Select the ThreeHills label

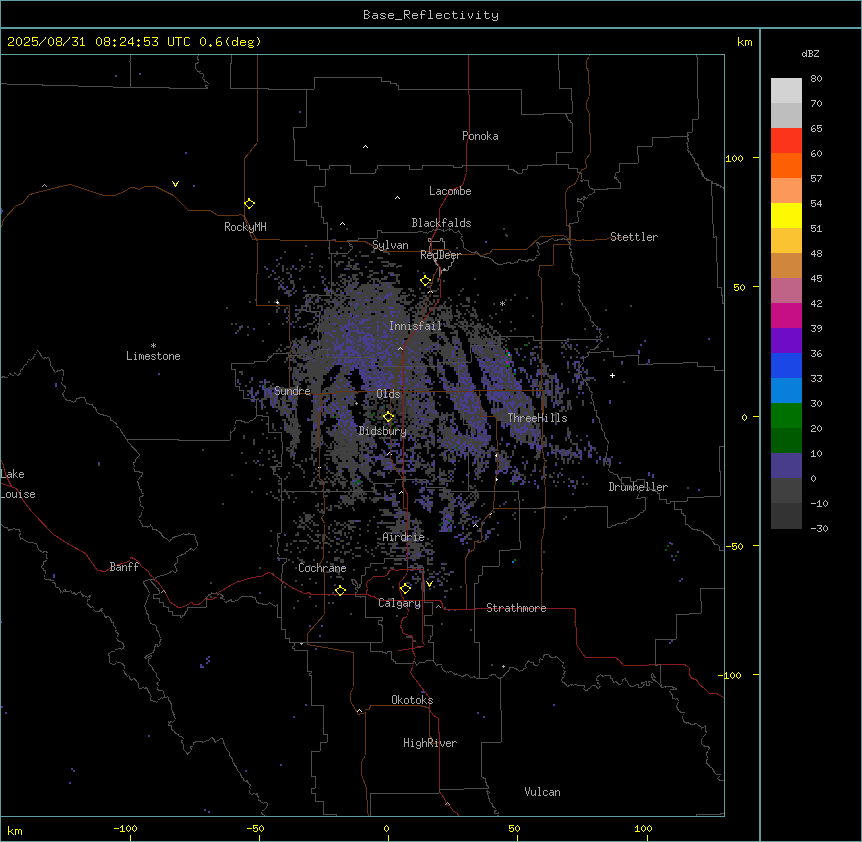(x=537, y=418)
